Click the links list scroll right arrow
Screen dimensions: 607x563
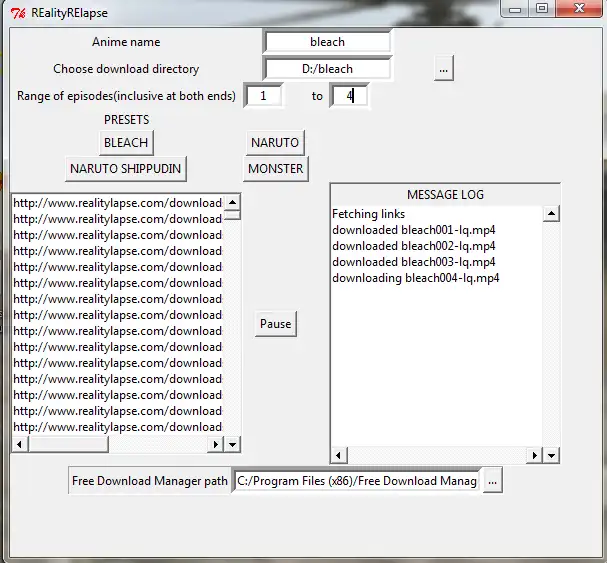[216, 444]
